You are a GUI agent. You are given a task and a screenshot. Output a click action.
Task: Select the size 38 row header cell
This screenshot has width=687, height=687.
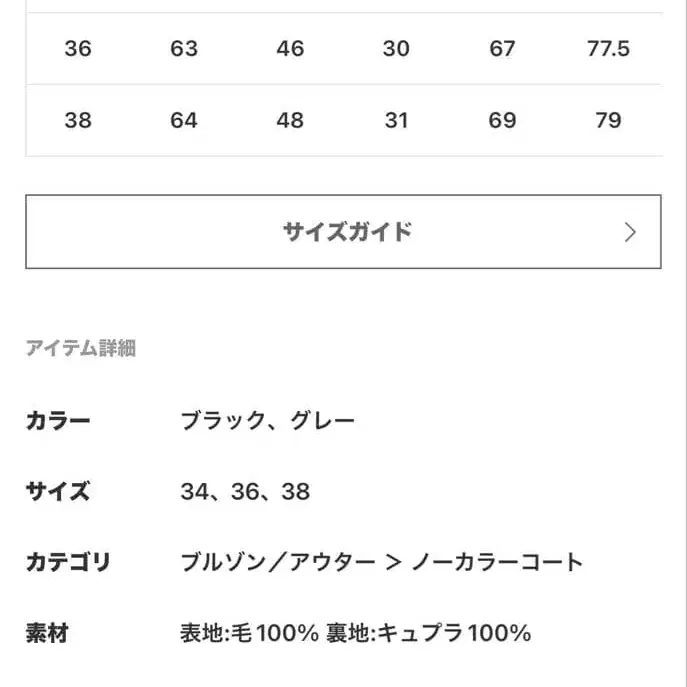click(78, 120)
